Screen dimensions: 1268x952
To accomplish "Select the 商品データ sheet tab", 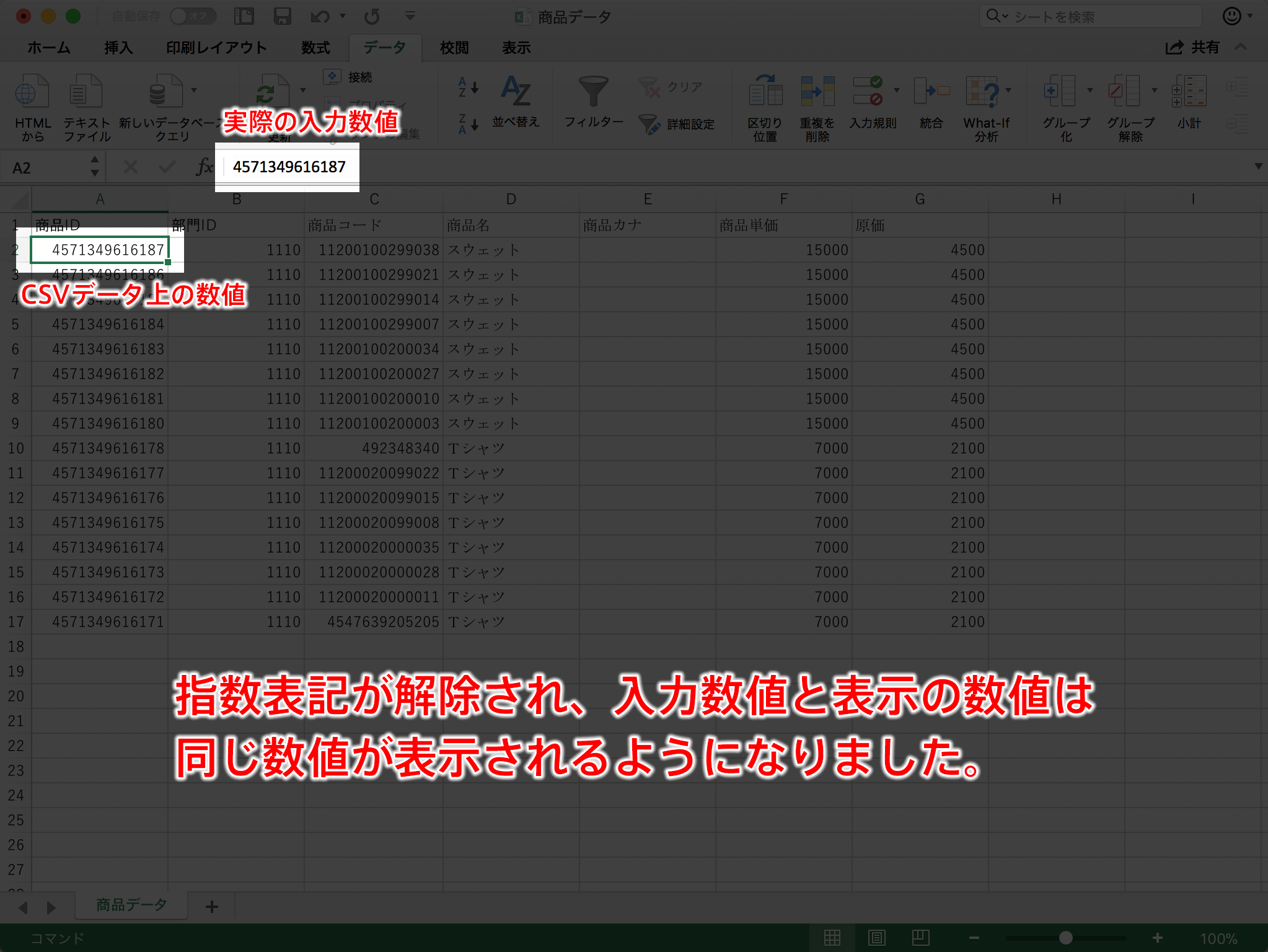I will 131,905.
